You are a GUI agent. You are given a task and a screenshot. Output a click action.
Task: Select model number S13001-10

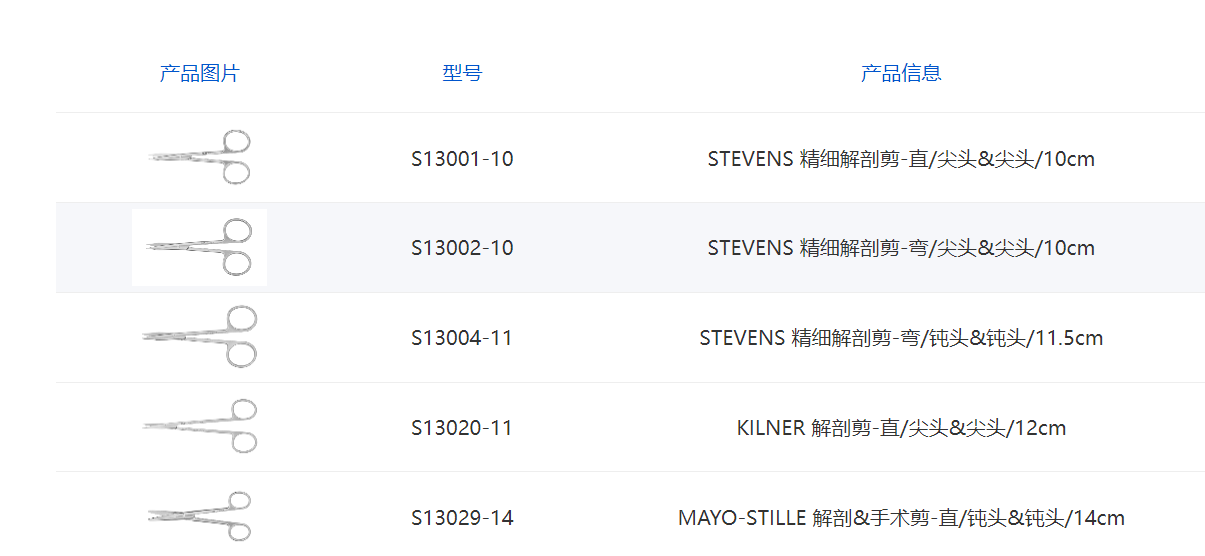pos(462,159)
